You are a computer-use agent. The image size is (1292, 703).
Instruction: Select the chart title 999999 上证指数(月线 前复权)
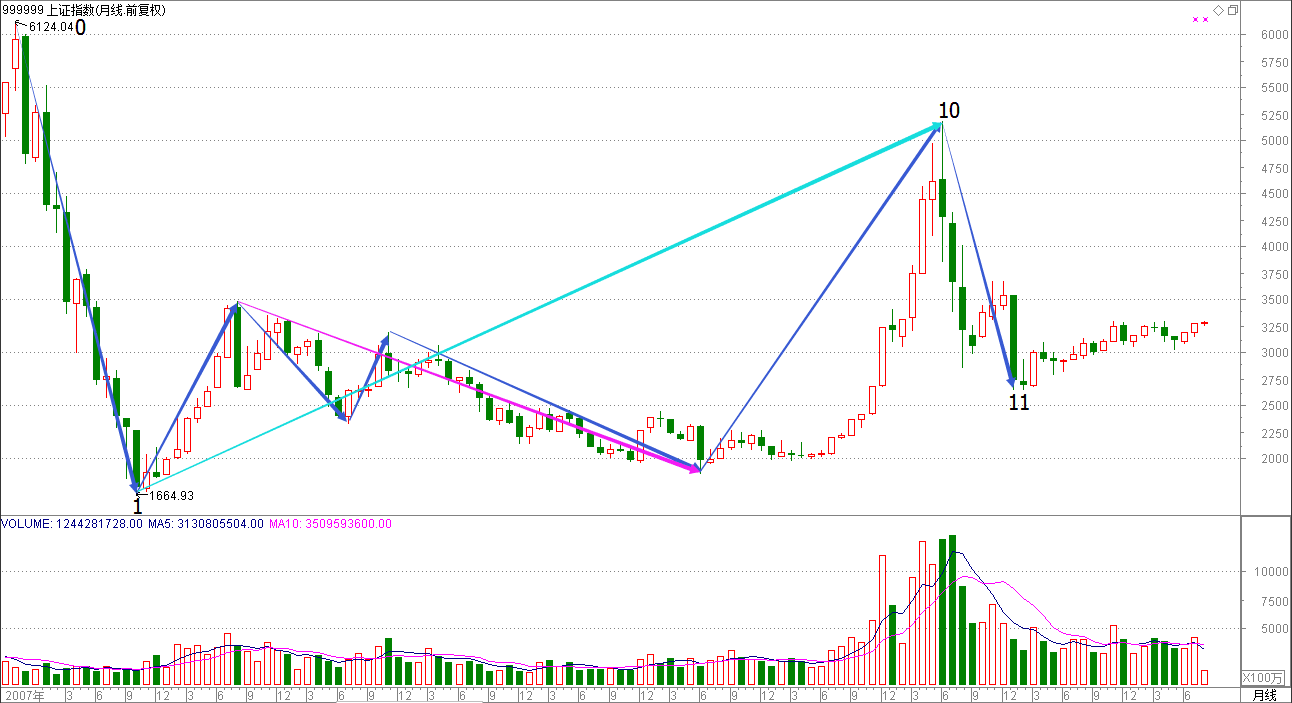(86, 10)
